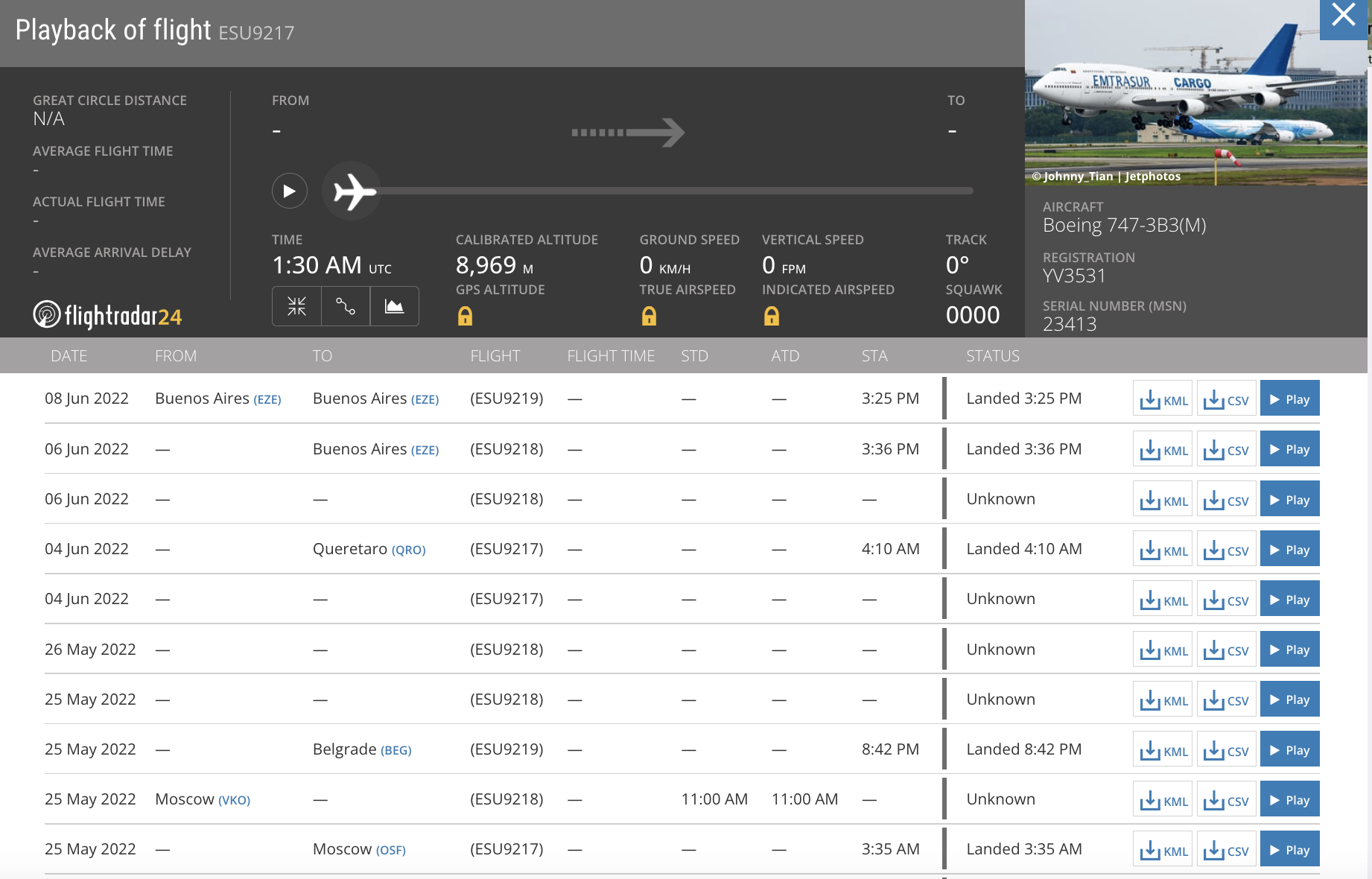
Task: Click the DATE column header
Action: click(69, 356)
